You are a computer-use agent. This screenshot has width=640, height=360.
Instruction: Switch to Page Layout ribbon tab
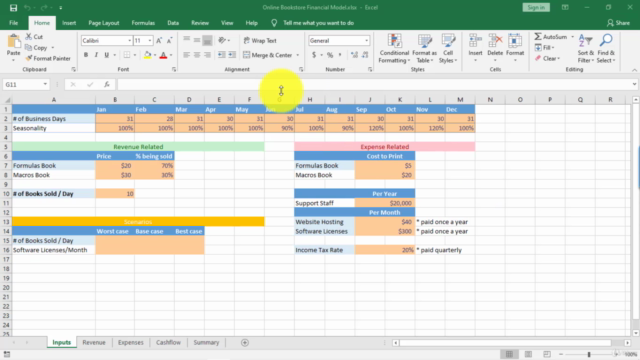click(104, 23)
